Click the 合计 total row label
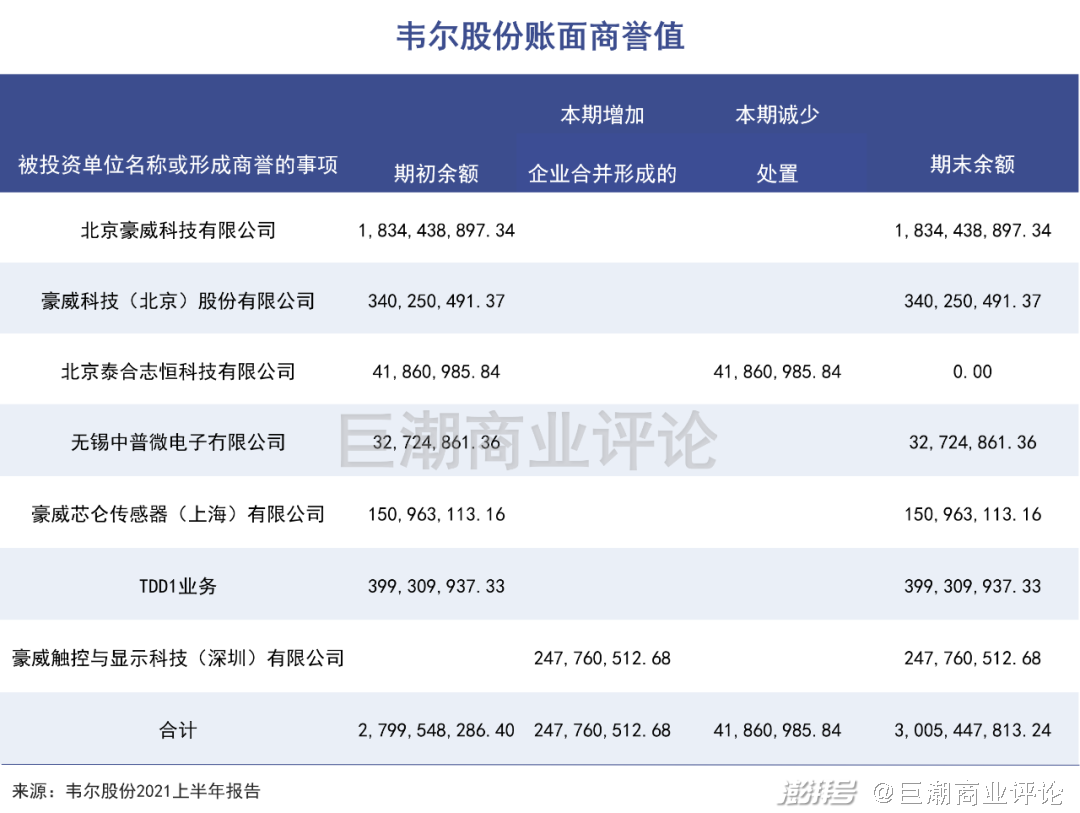 click(178, 730)
